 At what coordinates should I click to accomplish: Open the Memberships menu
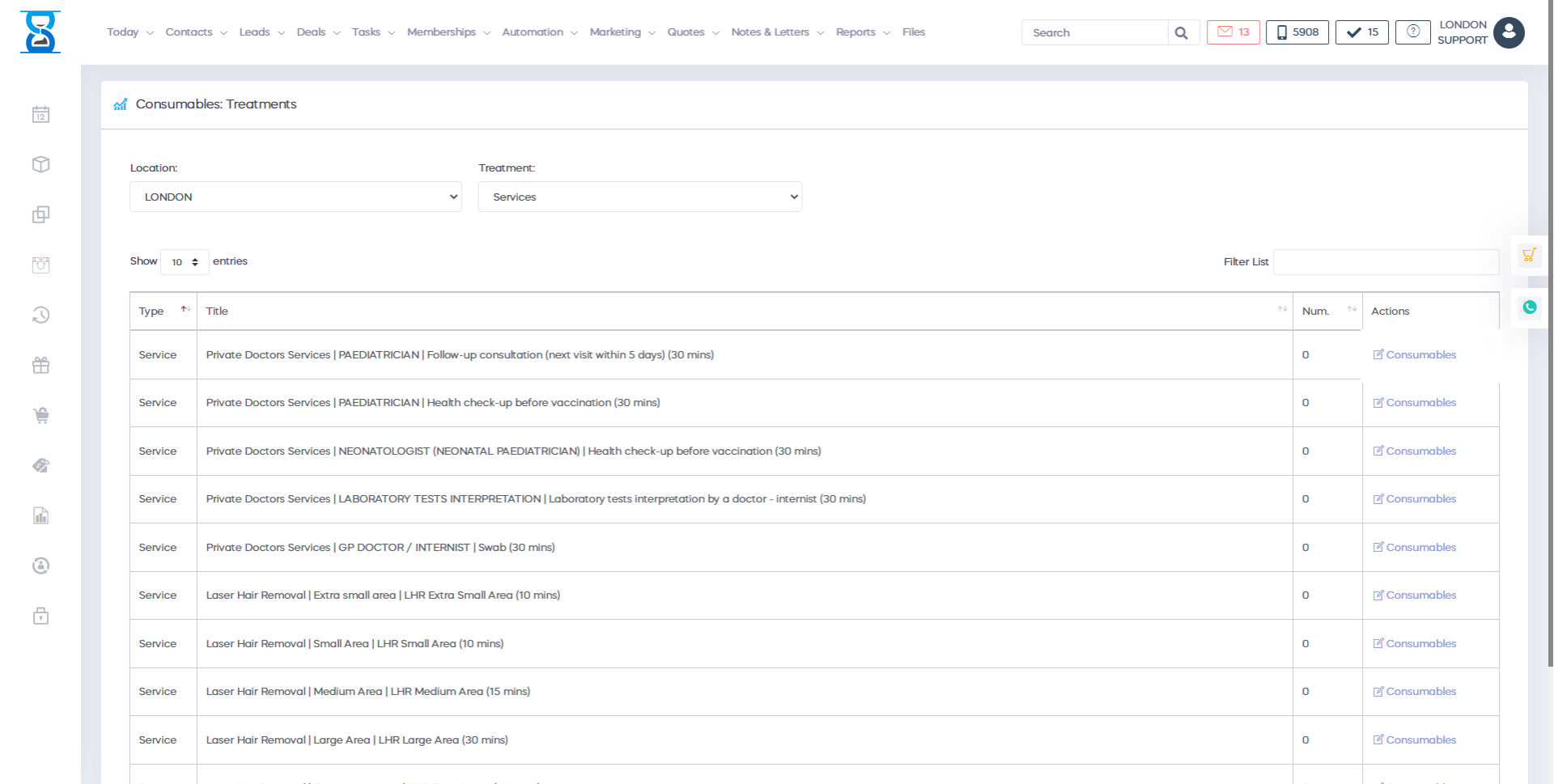coord(448,32)
